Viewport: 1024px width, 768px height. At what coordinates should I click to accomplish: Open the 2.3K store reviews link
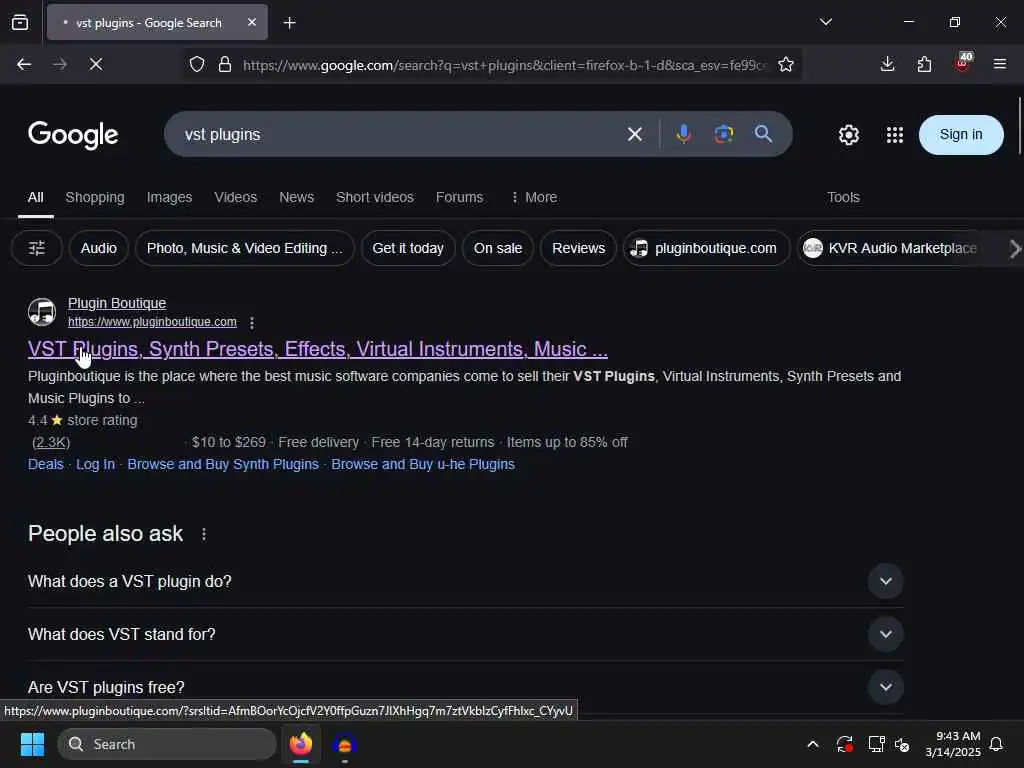[x=51, y=442]
